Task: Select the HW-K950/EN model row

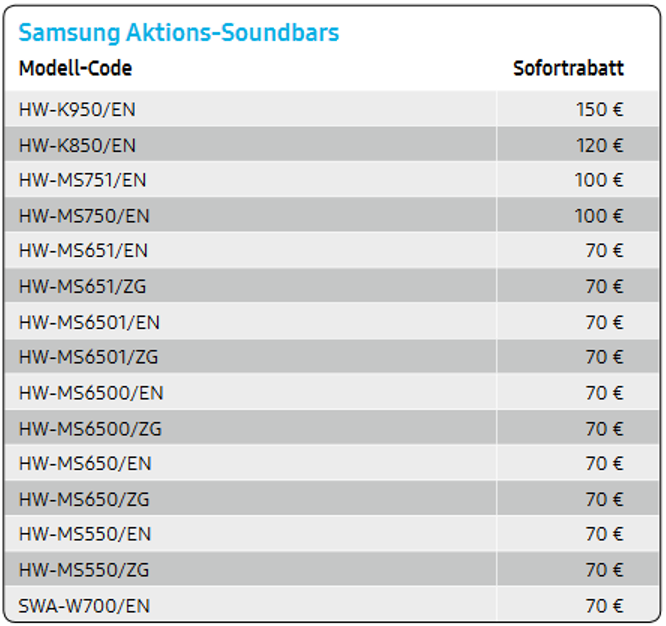Action: pyautogui.click(x=77, y=109)
